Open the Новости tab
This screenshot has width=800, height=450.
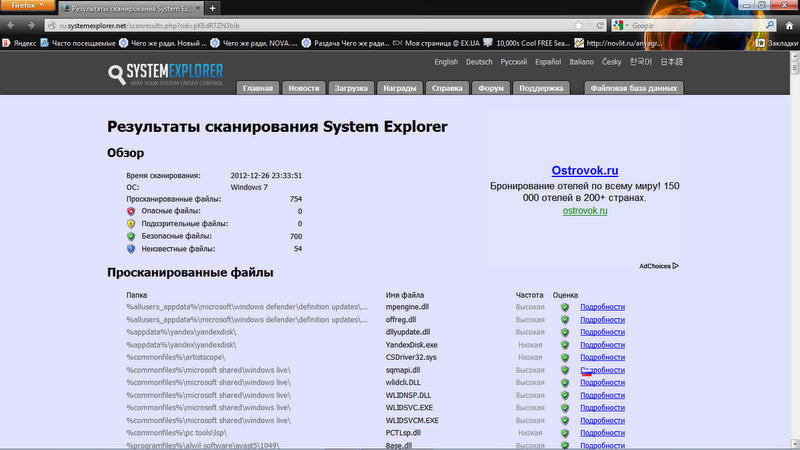(x=304, y=88)
